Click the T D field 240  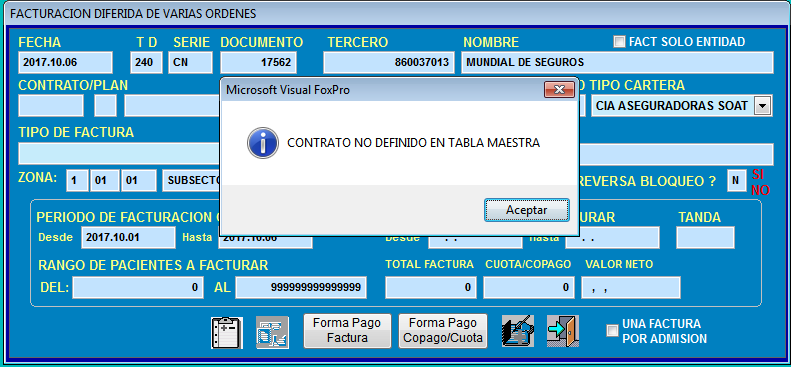[x=146, y=63]
